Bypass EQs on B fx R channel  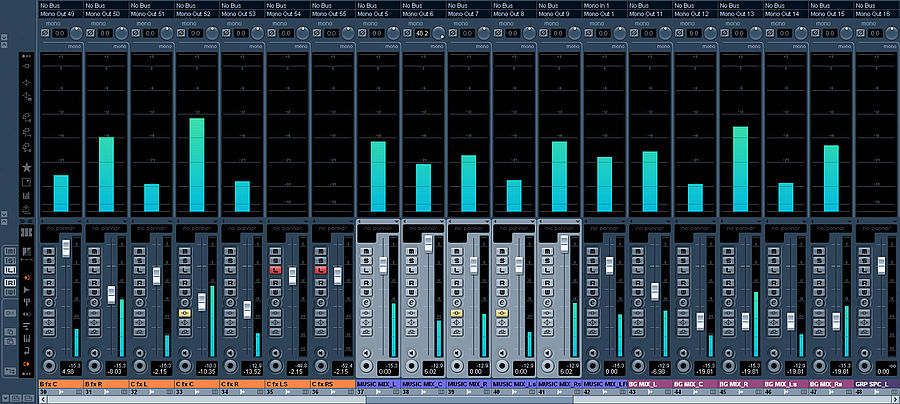(x=95, y=323)
